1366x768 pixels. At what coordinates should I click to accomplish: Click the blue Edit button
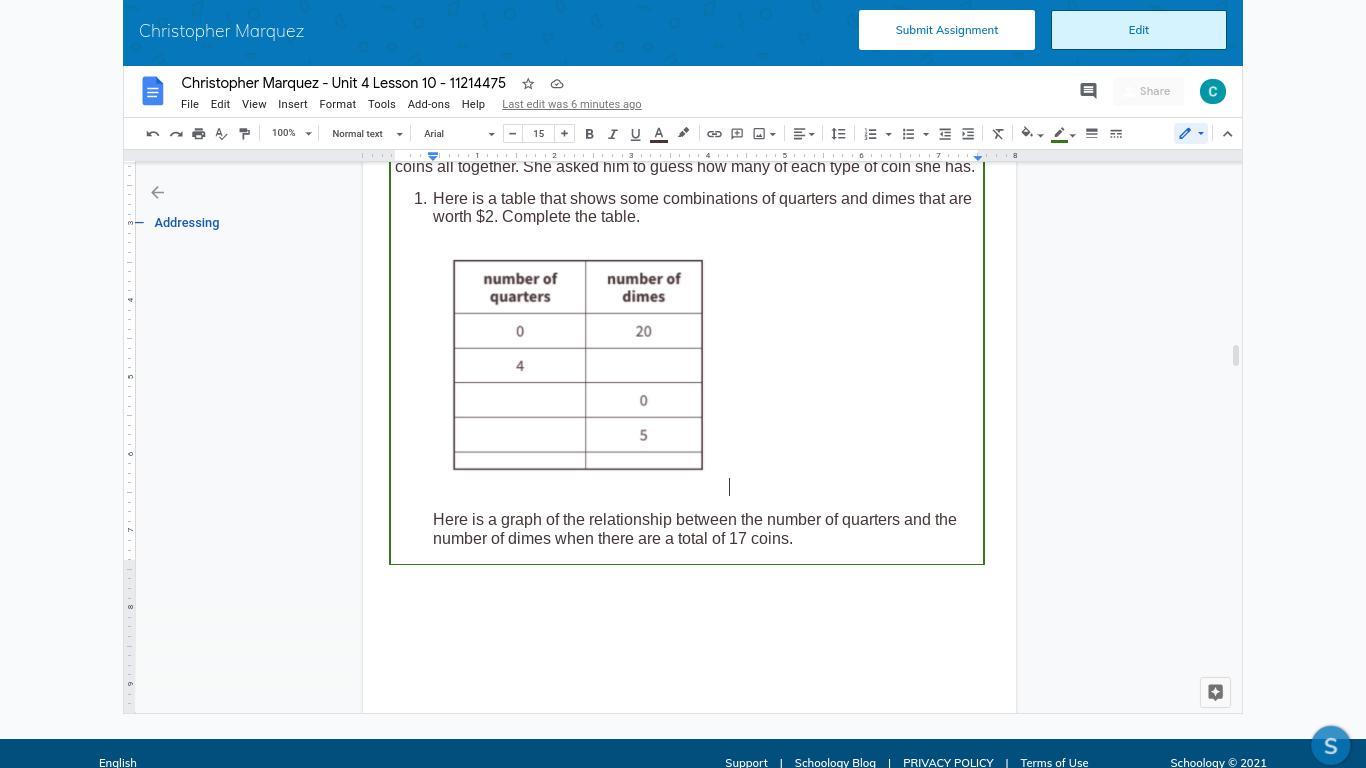[1139, 30]
